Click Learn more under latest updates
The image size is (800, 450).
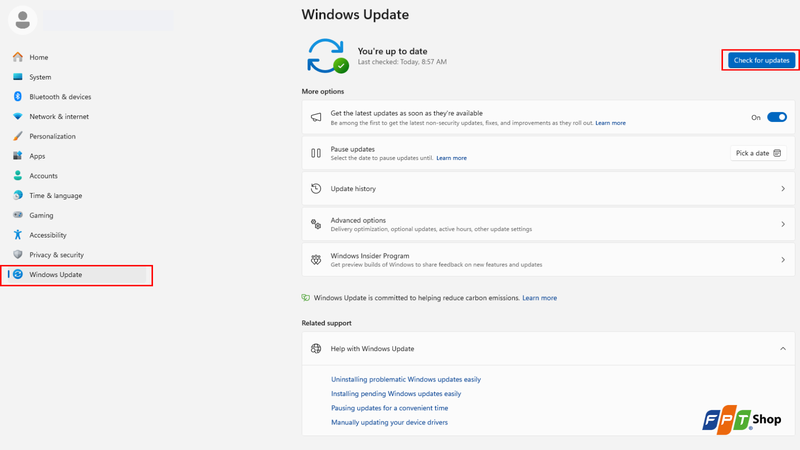click(610, 123)
